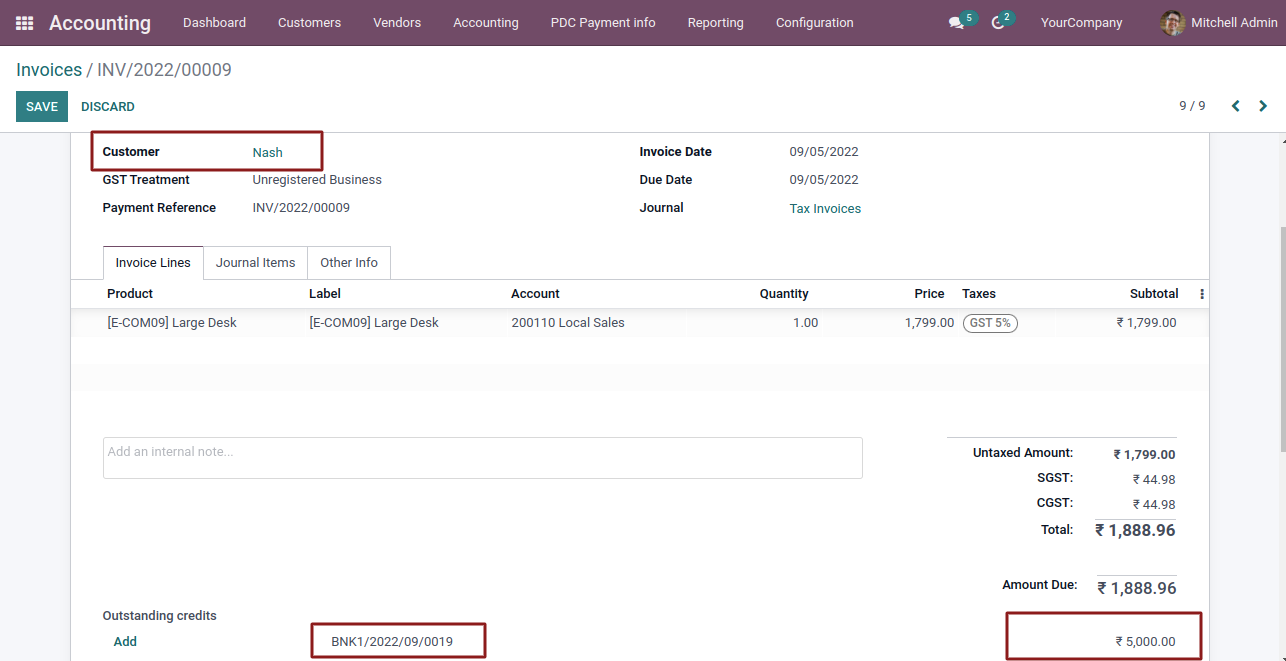
Task: Switch to the Journal Items tab
Action: (x=256, y=263)
